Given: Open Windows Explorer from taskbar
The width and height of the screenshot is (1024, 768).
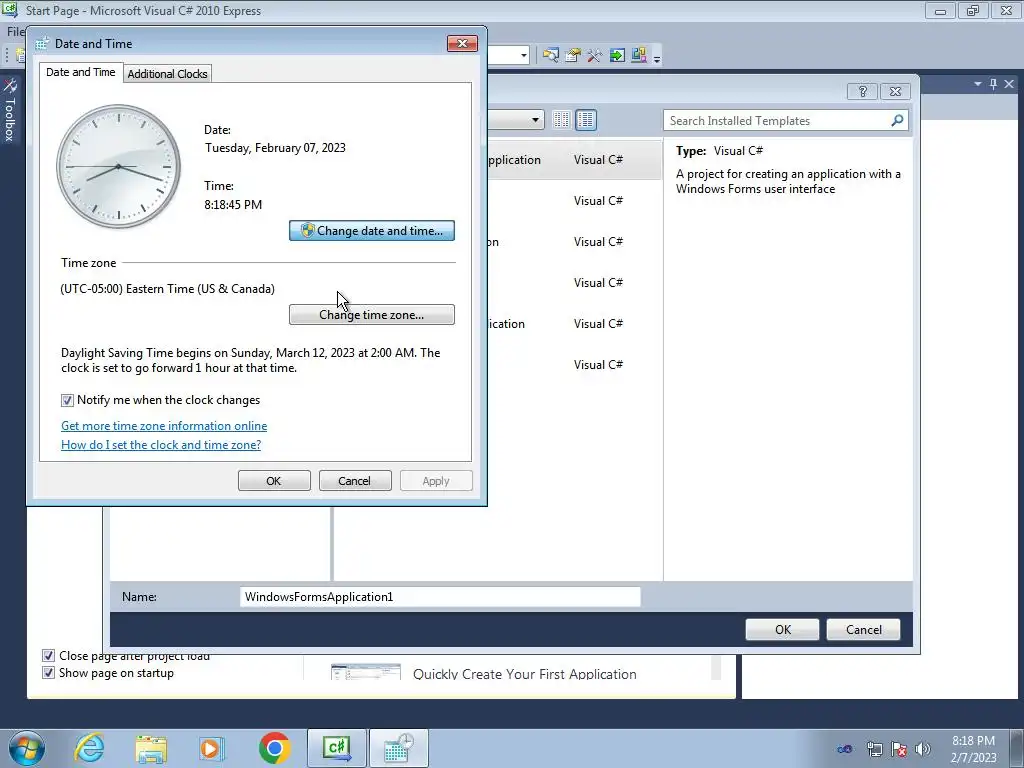Looking at the screenshot, I should [151, 748].
